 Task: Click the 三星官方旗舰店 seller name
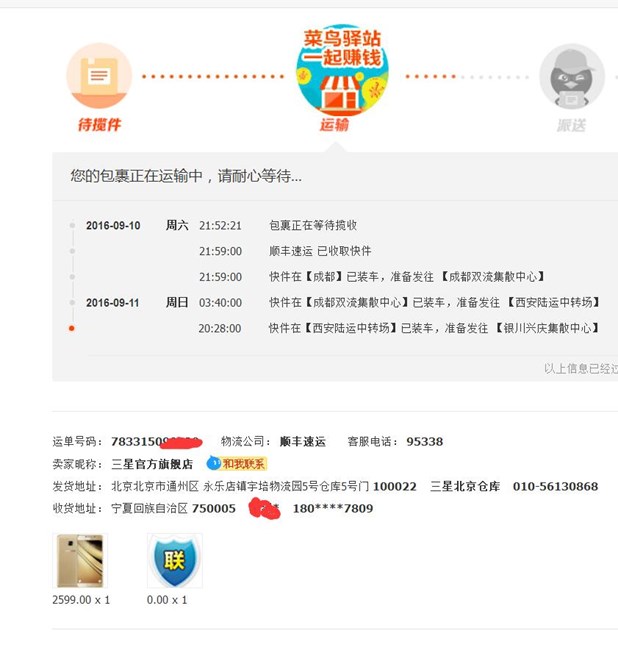click(152, 464)
